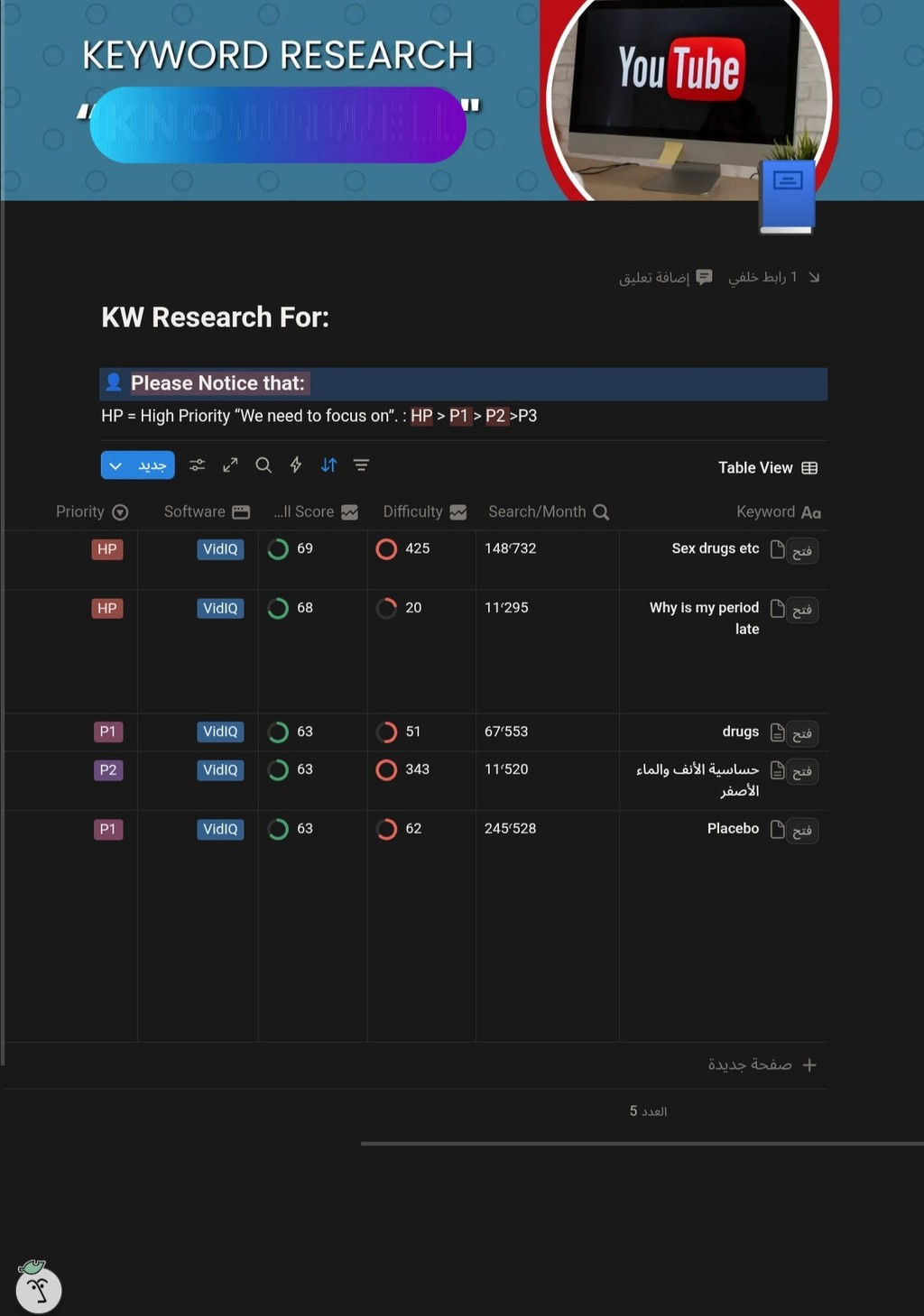The width and height of the screenshot is (924, 1316).
Task: Open the lightning automations icon
Action: tap(296, 465)
